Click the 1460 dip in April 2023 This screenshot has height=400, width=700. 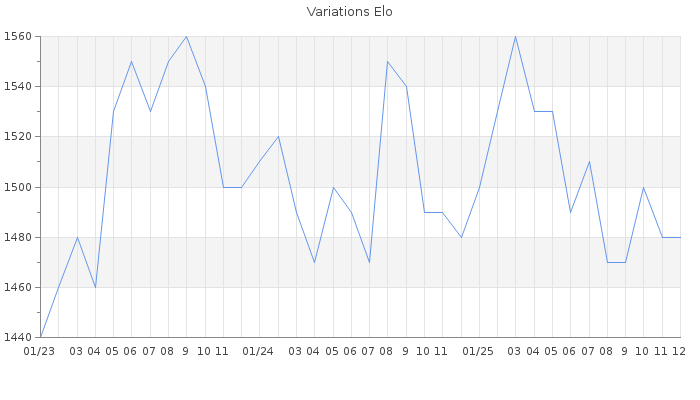point(95,287)
